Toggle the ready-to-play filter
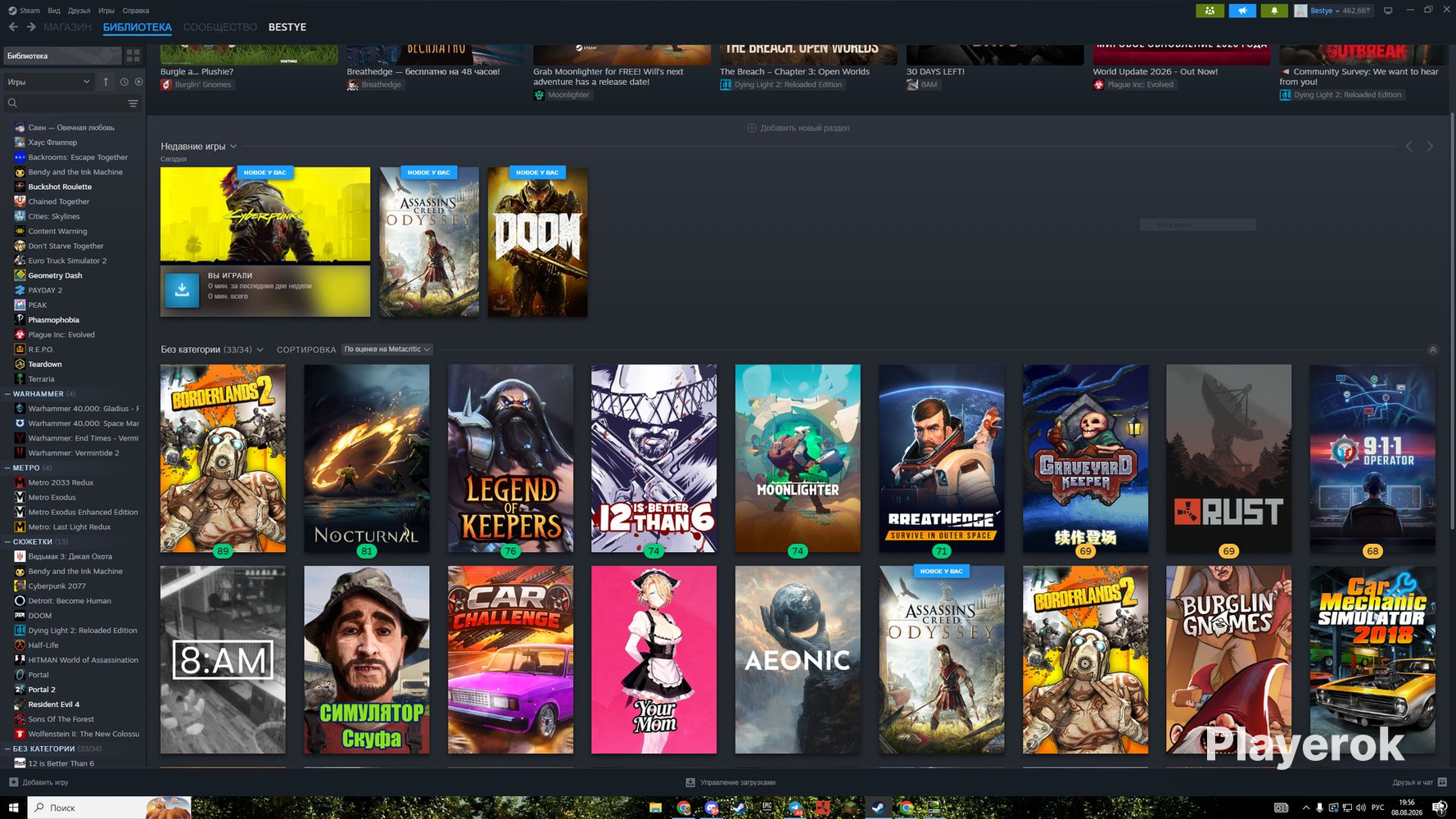 tap(138, 82)
